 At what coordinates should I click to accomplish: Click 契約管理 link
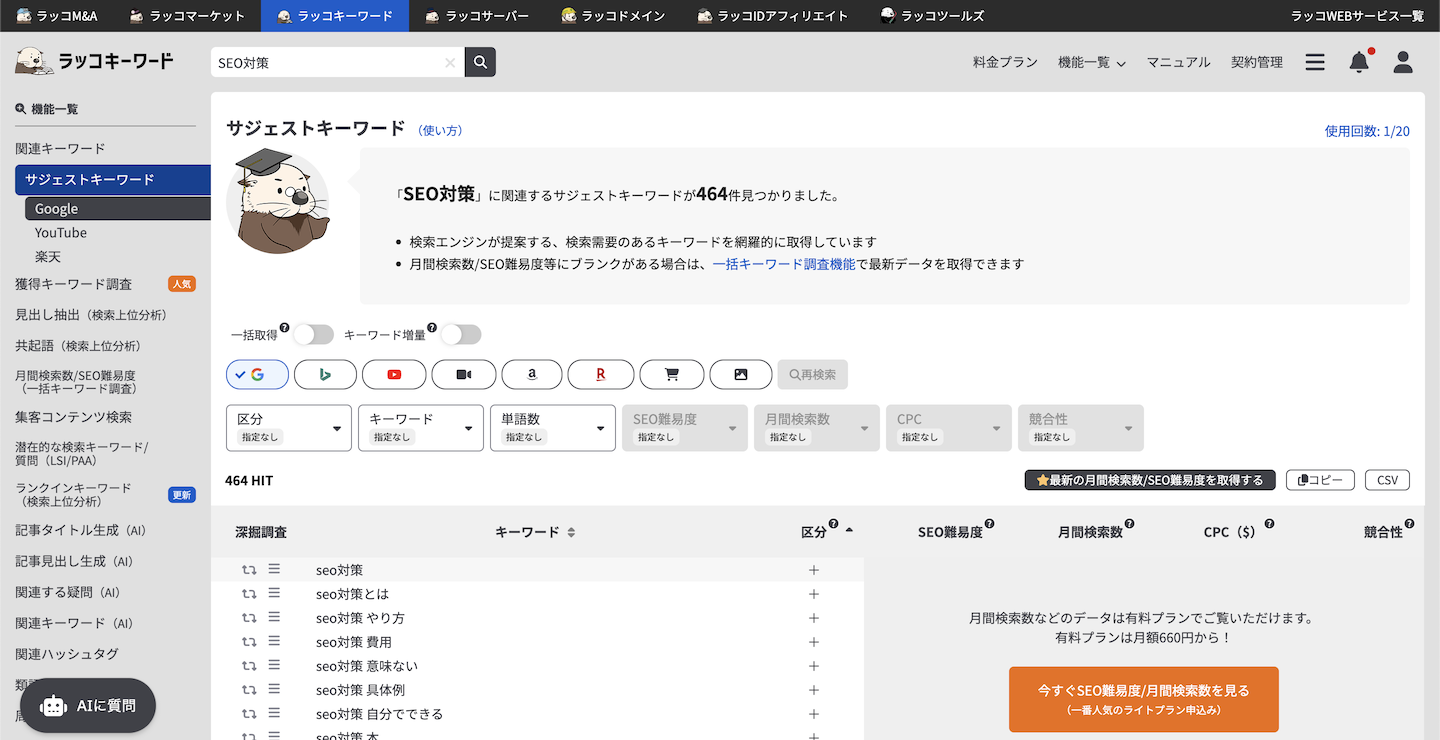coord(1257,62)
